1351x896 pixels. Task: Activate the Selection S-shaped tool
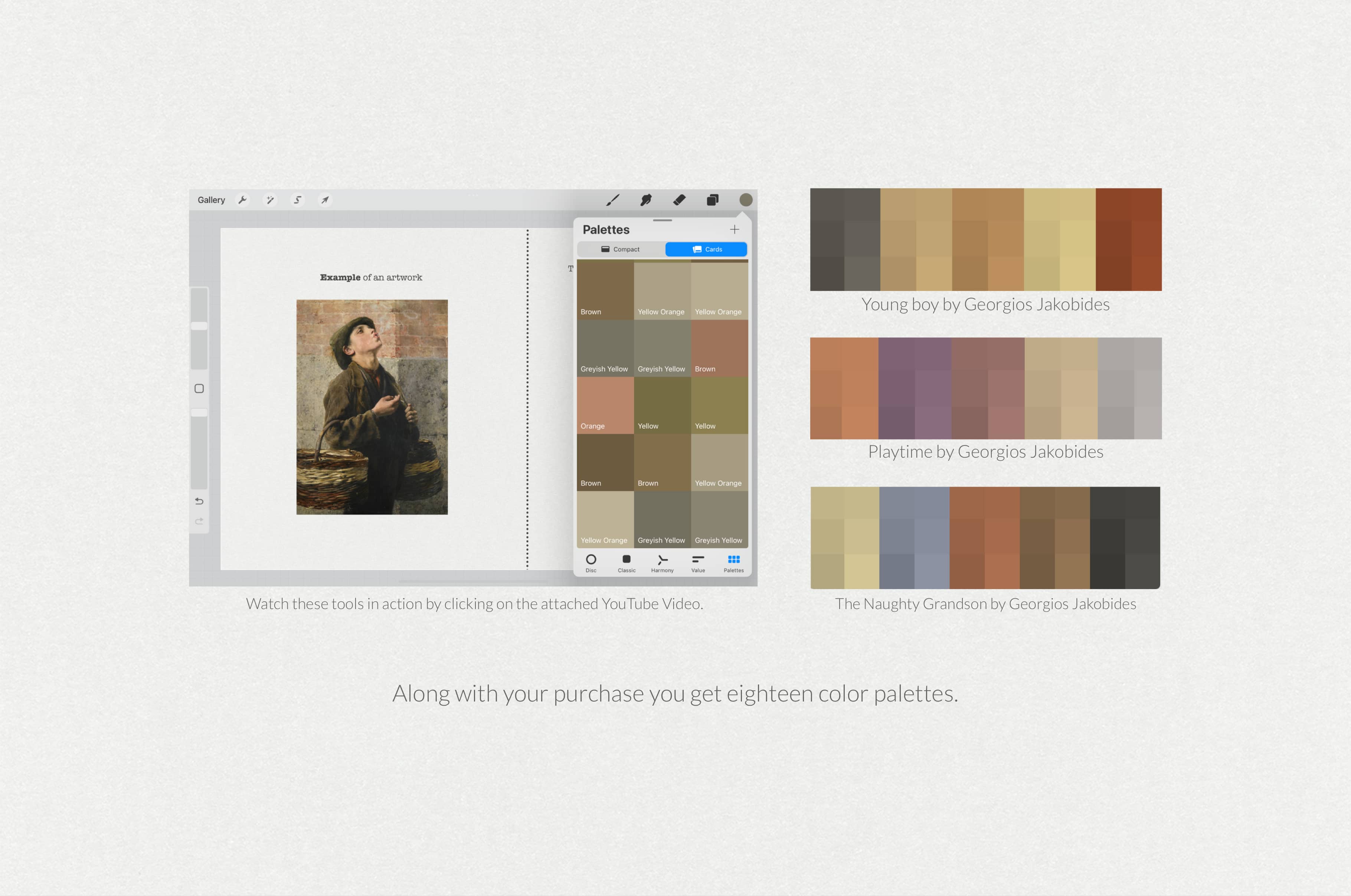[298, 200]
